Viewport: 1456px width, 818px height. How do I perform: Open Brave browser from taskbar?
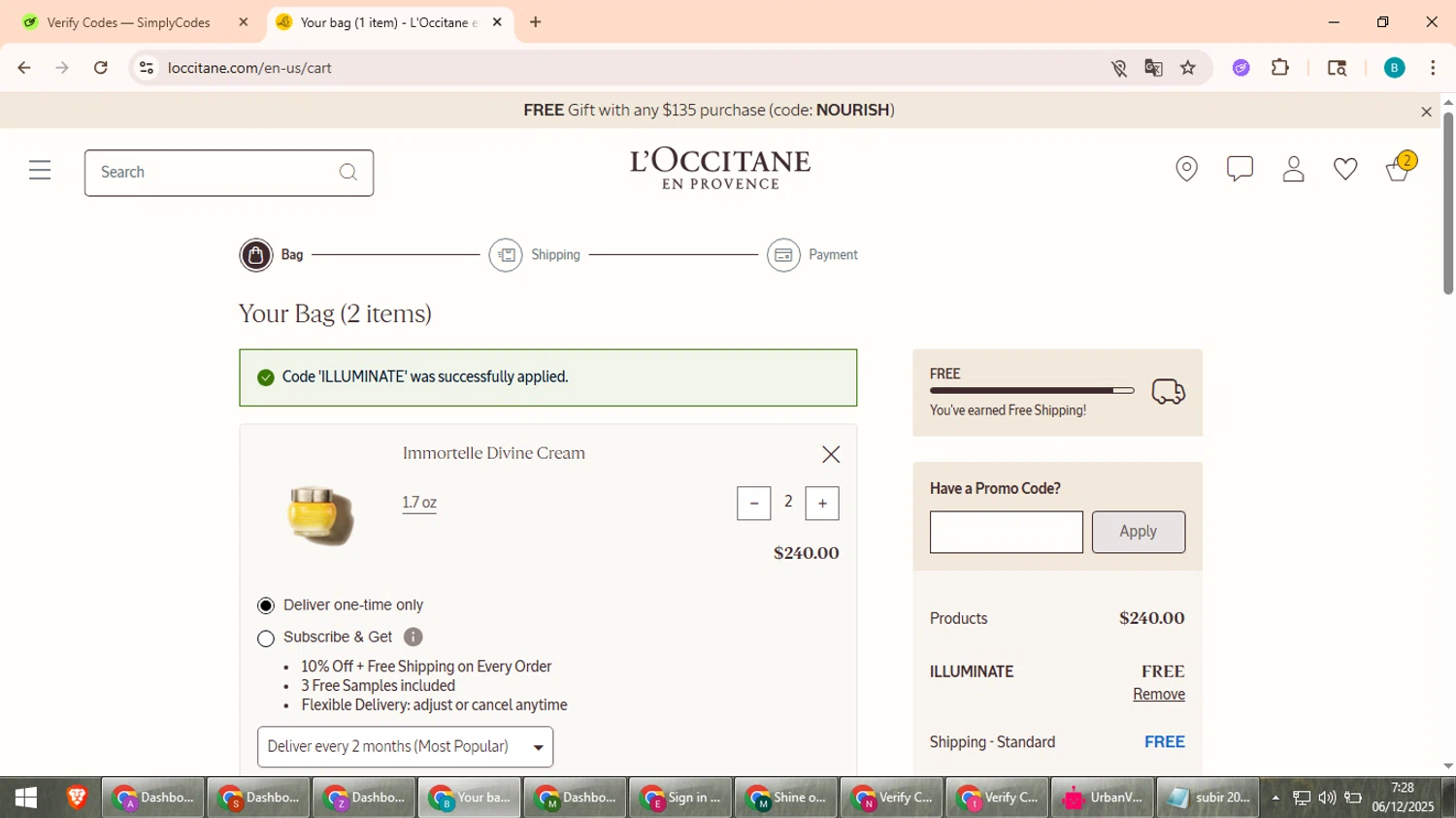[77, 798]
